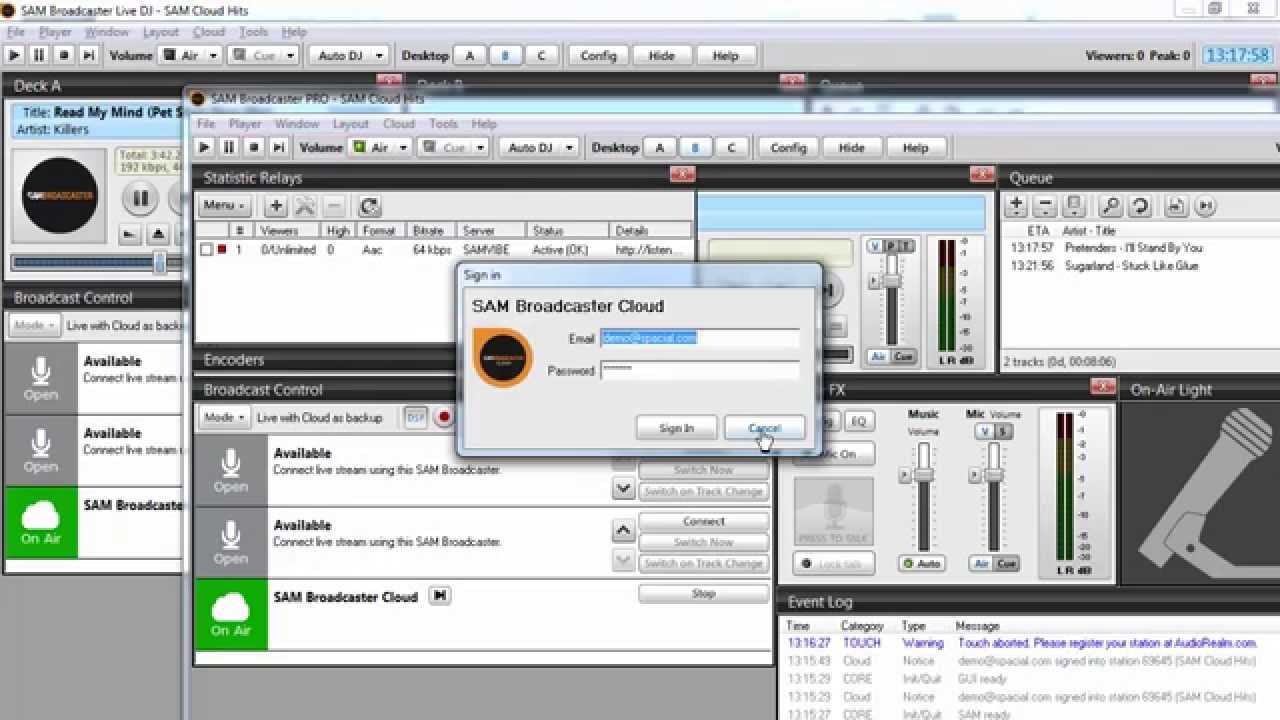The height and width of the screenshot is (720, 1280).
Task: Click Config in the PRO window toolbar
Action: pyautogui.click(x=788, y=147)
